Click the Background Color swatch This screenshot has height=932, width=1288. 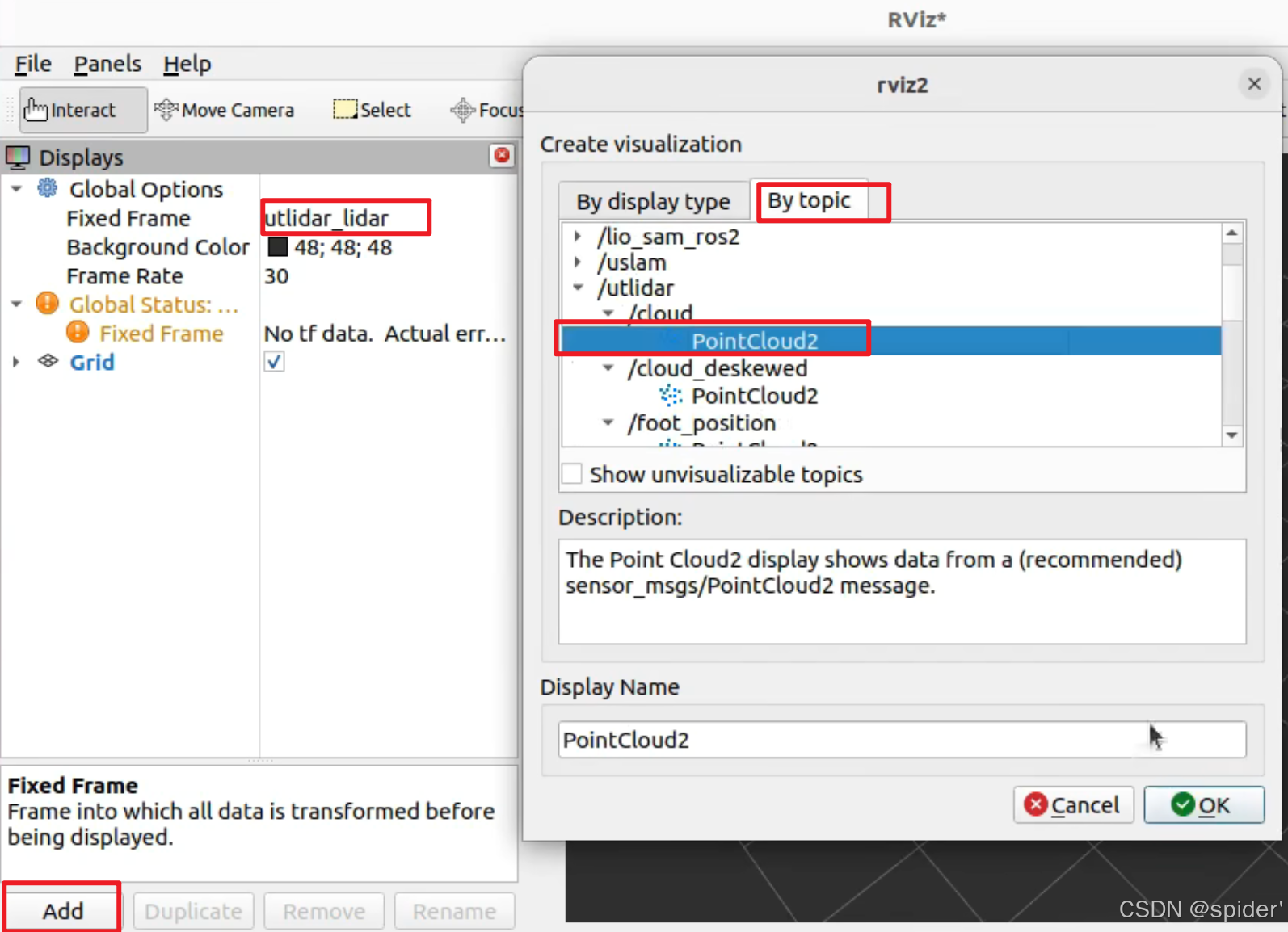[x=278, y=247]
